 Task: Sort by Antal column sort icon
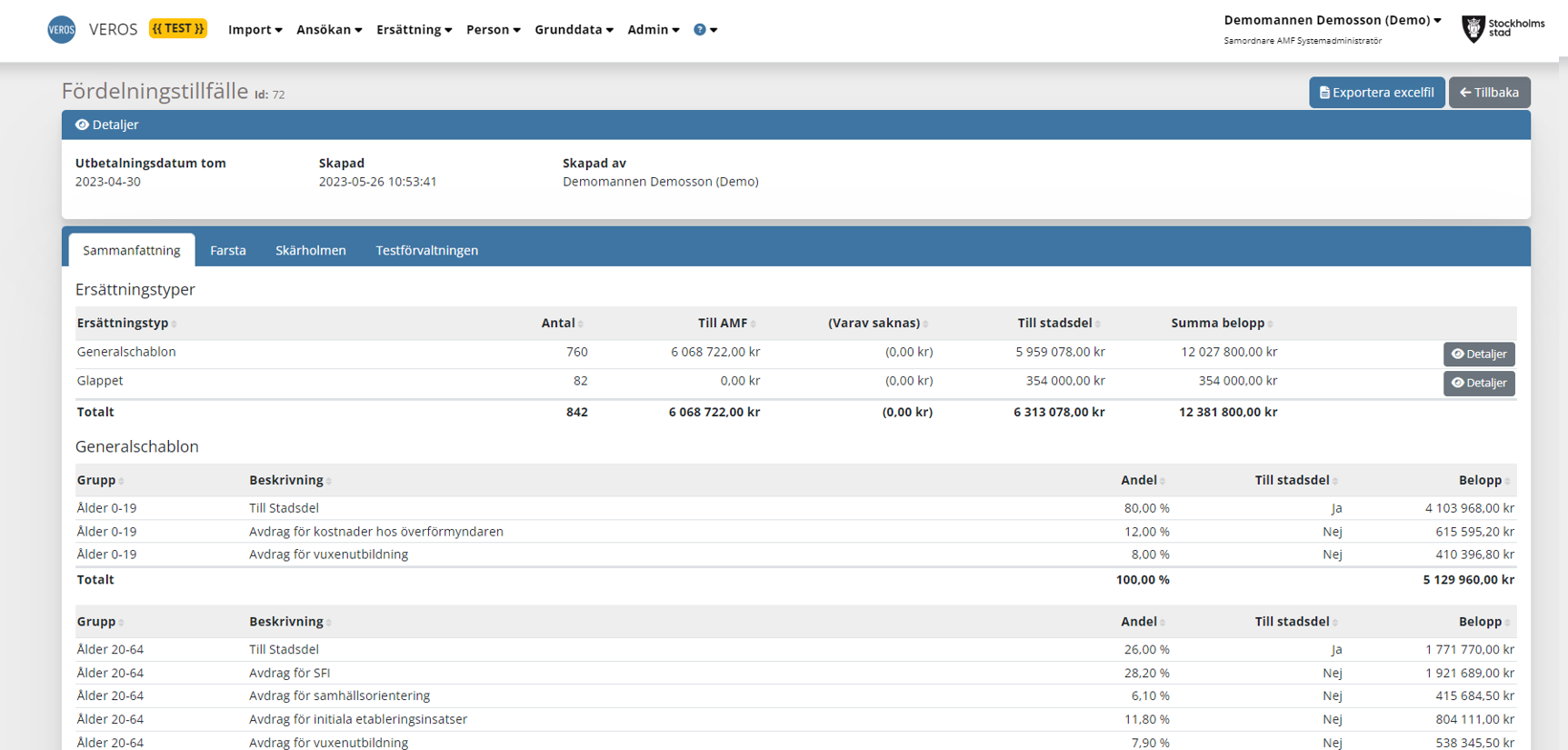click(x=581, y=325)
